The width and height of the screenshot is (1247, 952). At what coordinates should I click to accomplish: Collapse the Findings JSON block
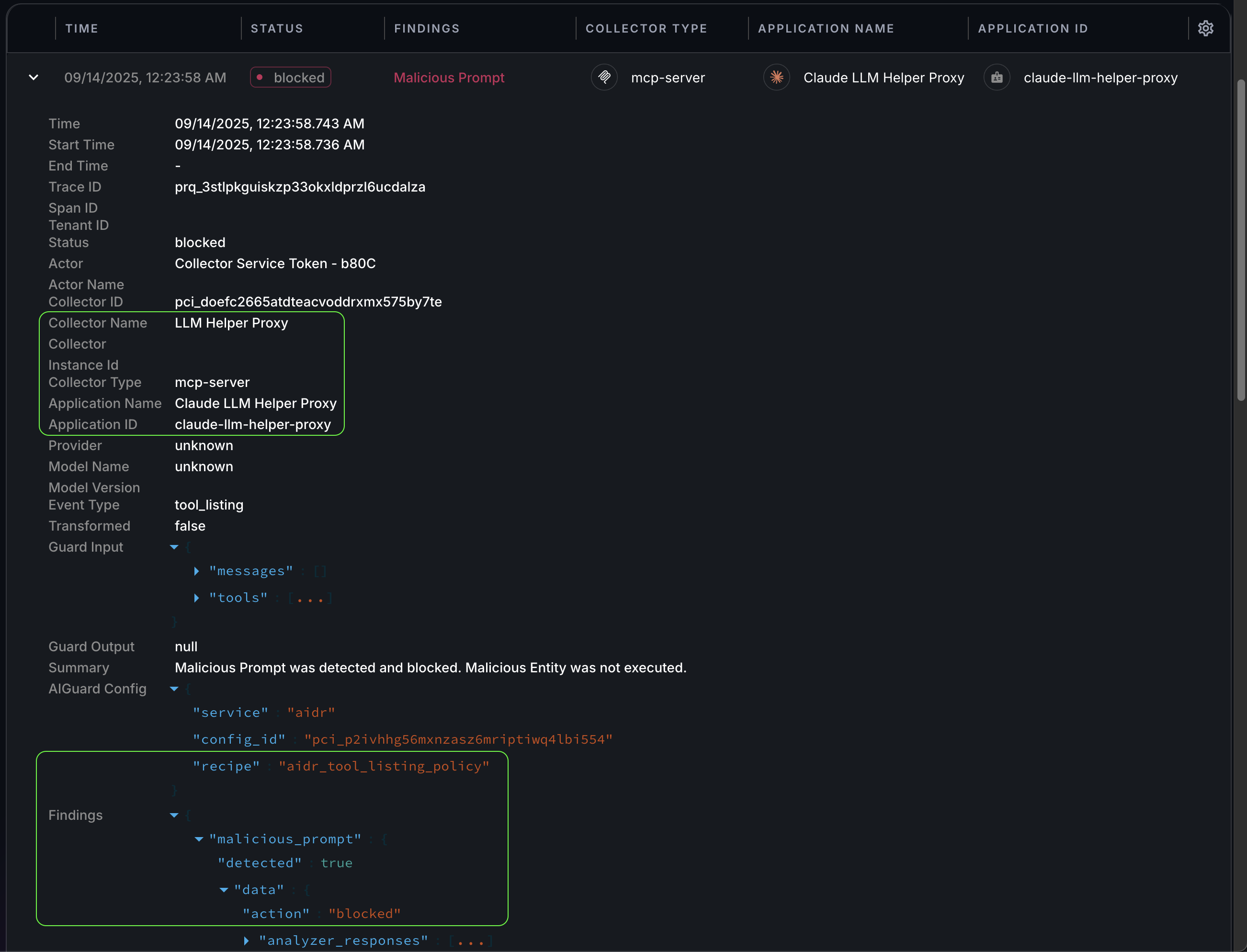point(174,815)
